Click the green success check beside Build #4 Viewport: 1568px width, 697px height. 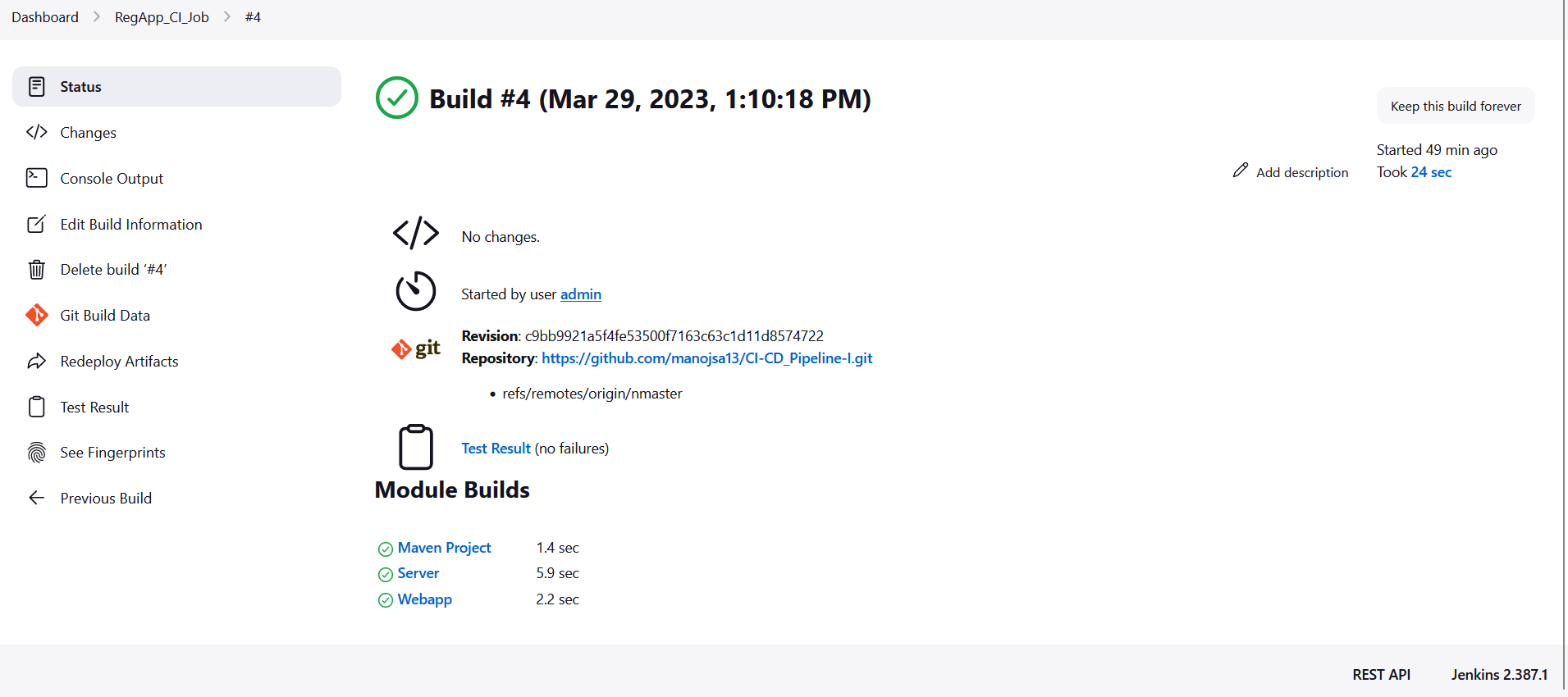click(x=397, y=98)
